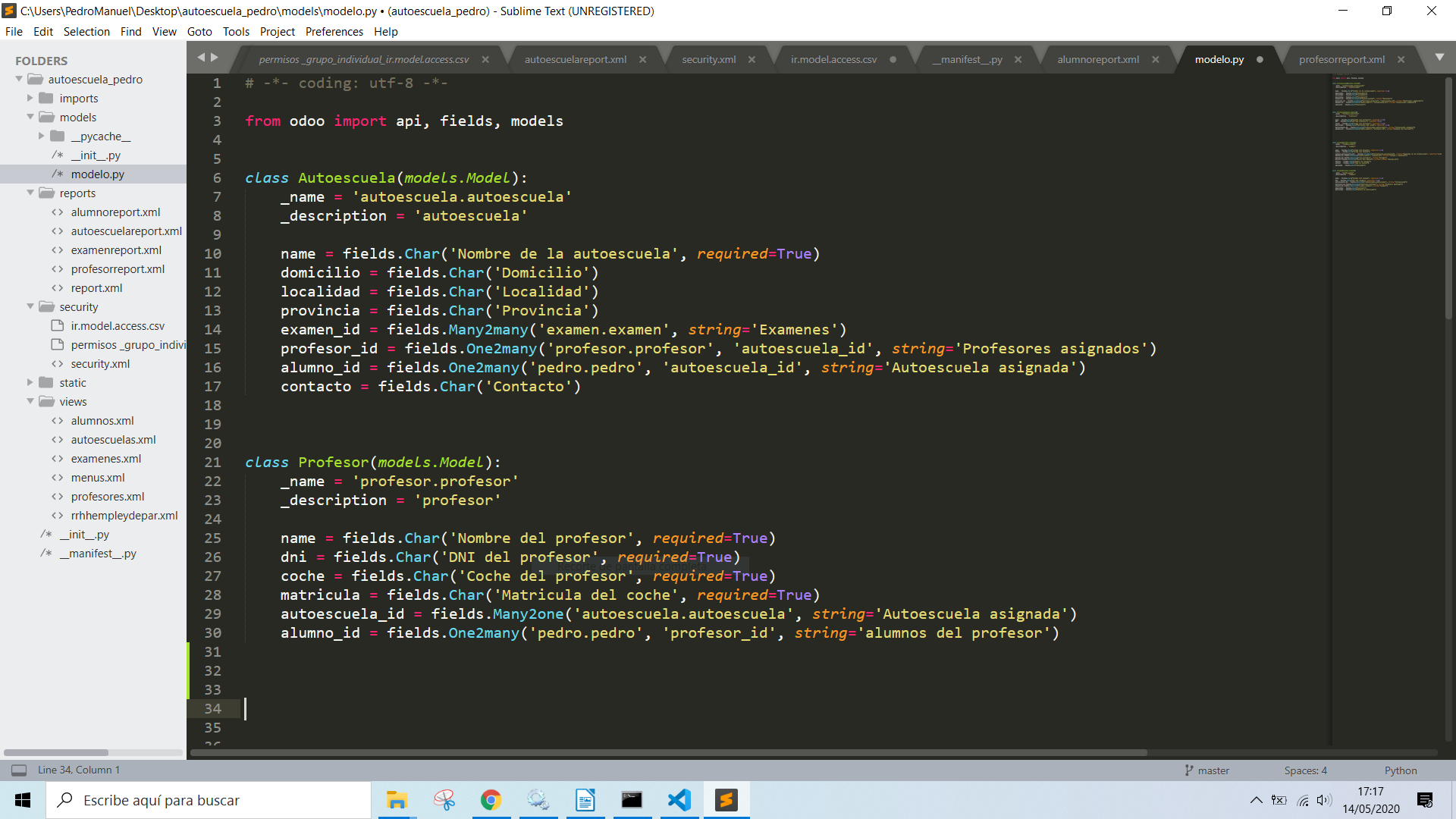This screenshot has height=819, width=1456.
Task: Open the Python syntax selector in status bar
Action: coord(1400,770)
